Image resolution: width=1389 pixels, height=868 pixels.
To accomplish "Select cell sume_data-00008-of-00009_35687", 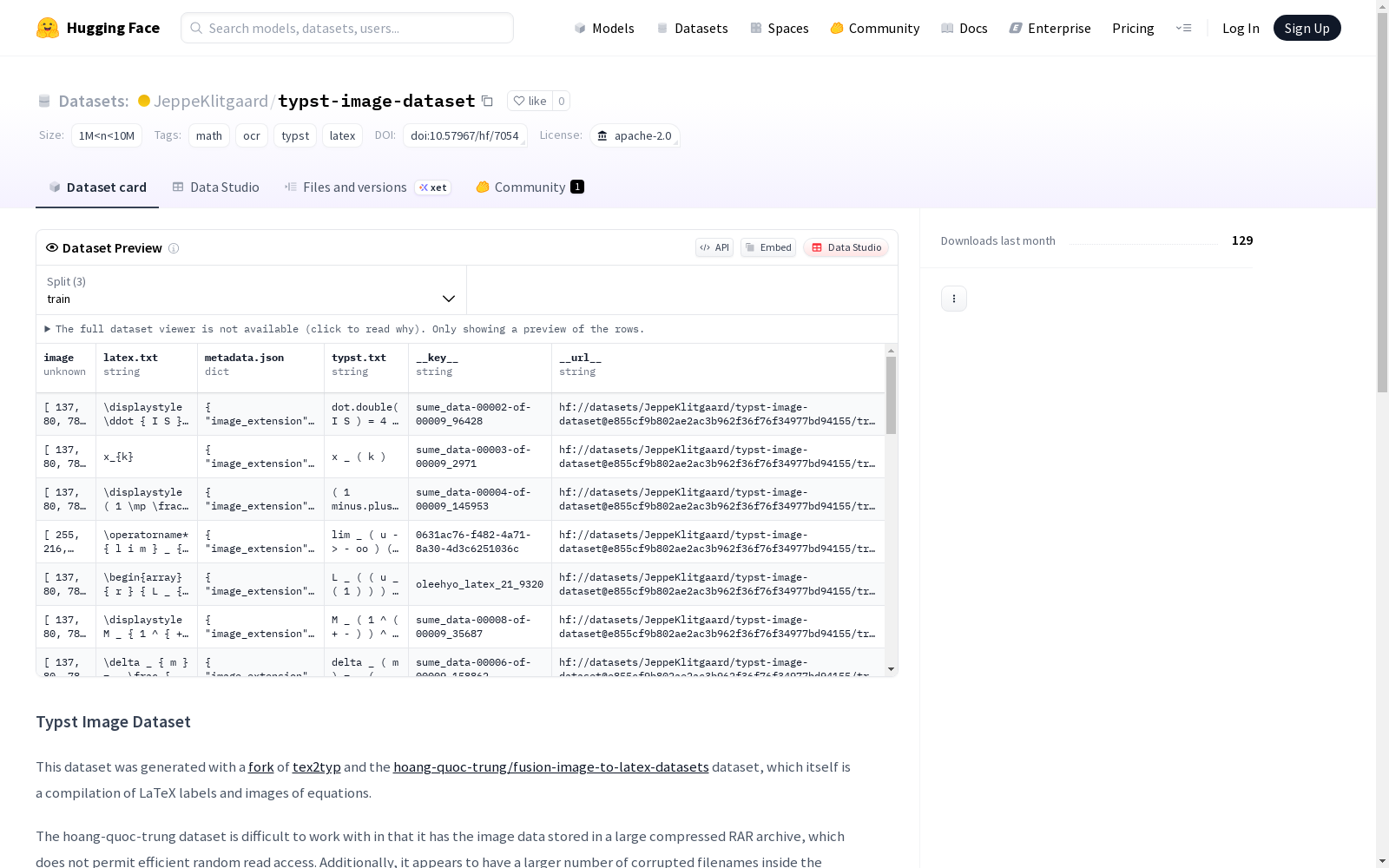I will click(x=480, y=627).
